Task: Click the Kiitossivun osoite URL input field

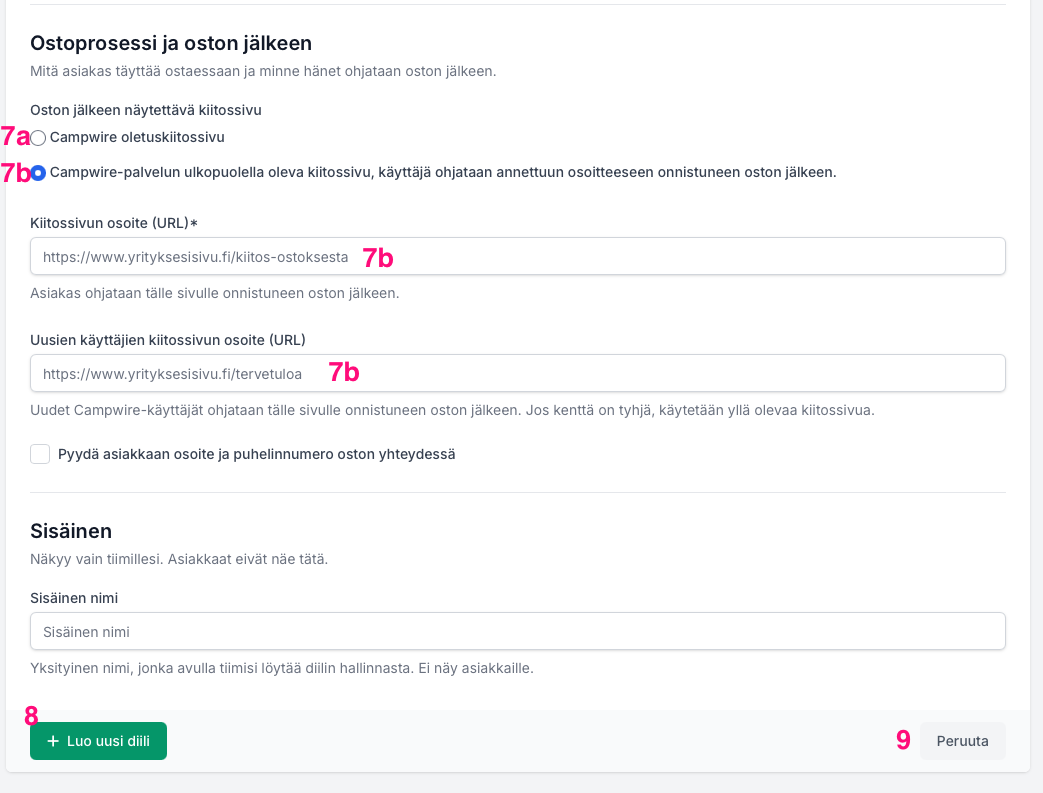Action: 518,256
